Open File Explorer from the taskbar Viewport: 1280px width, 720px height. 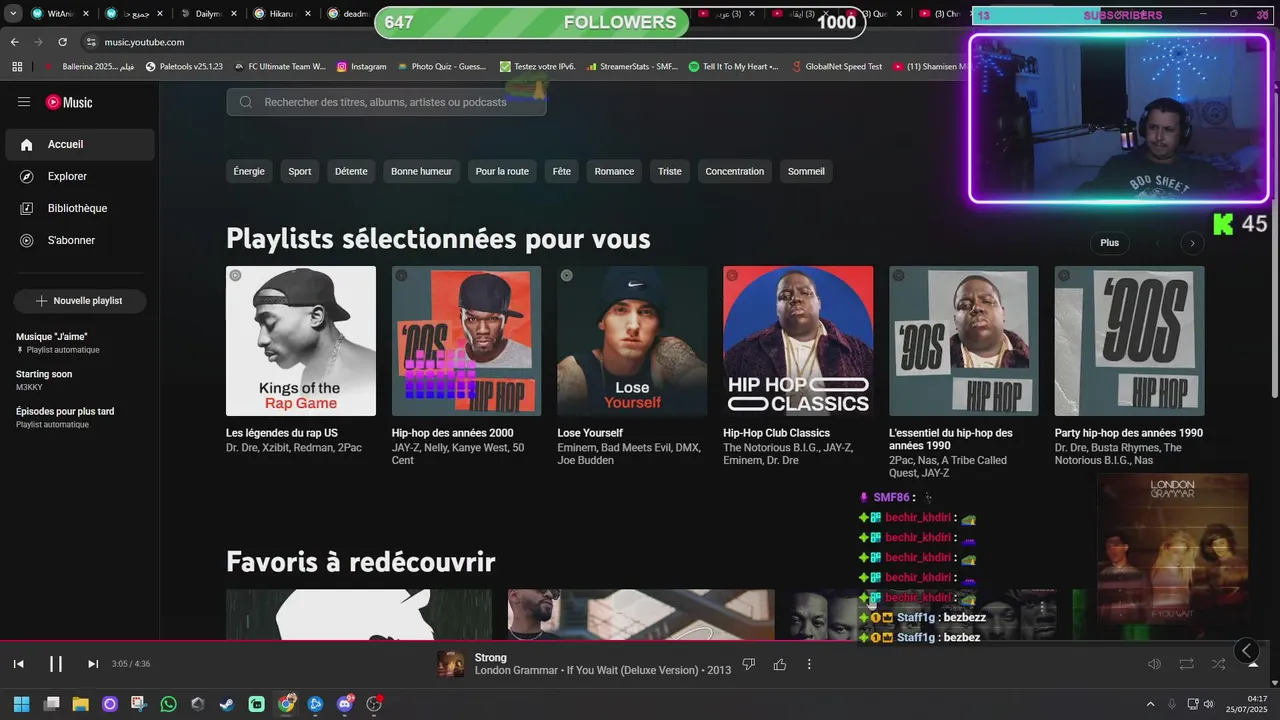(80, 704)
